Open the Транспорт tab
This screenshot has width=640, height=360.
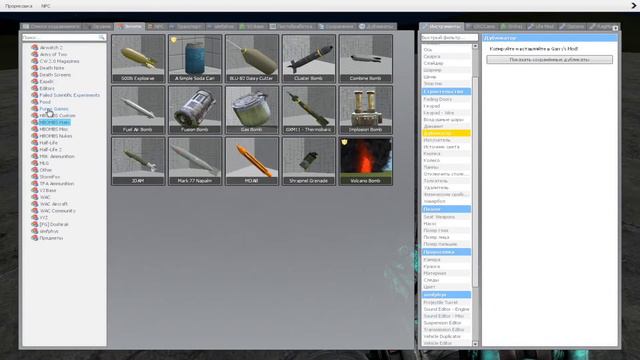(x=186, y=27)
